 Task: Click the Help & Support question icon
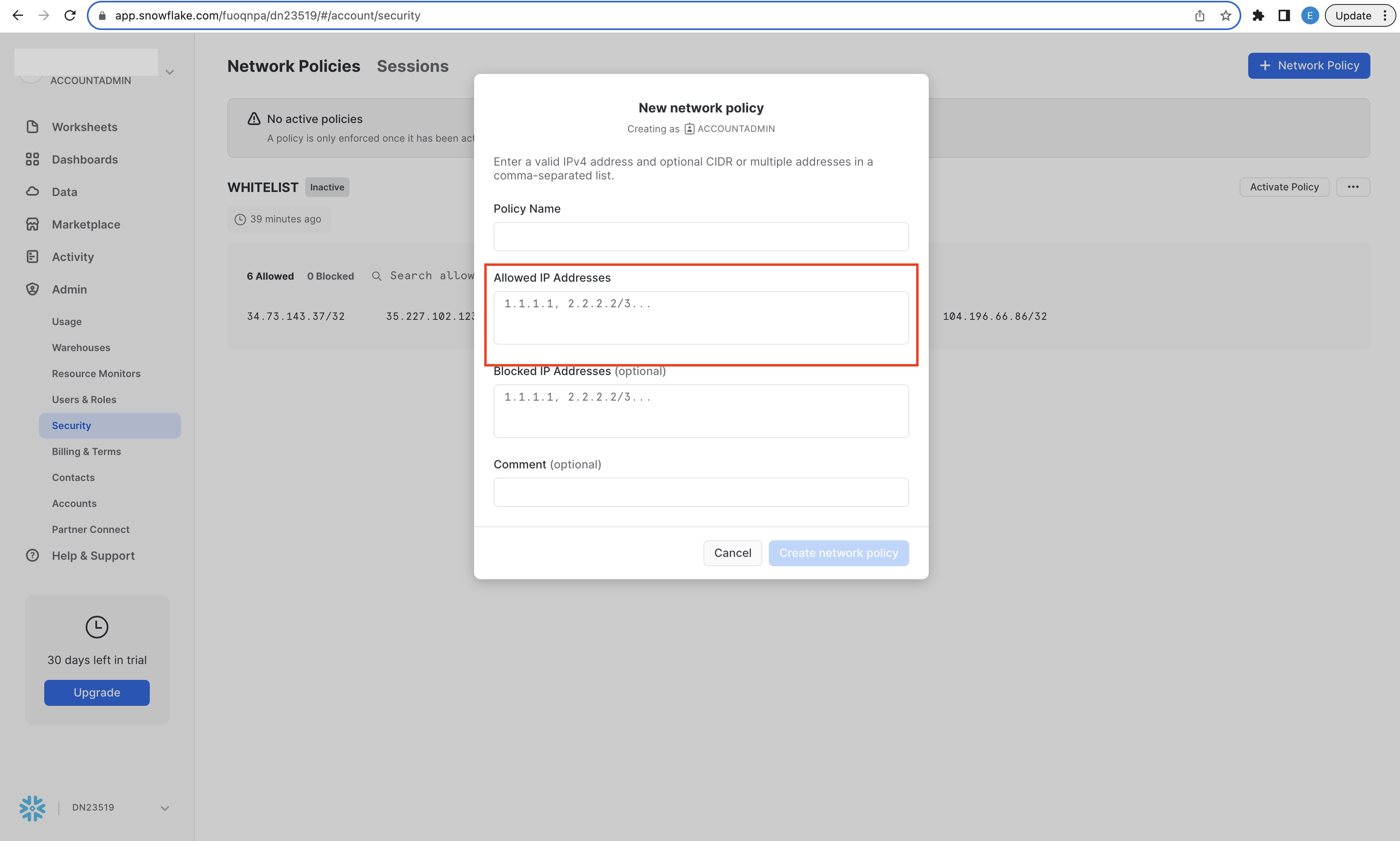[x=32, y=555]
